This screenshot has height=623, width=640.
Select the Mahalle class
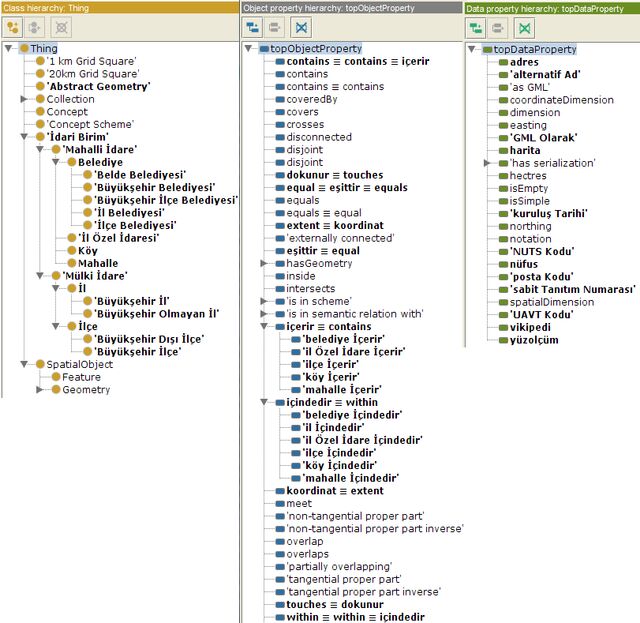[93, 263]
